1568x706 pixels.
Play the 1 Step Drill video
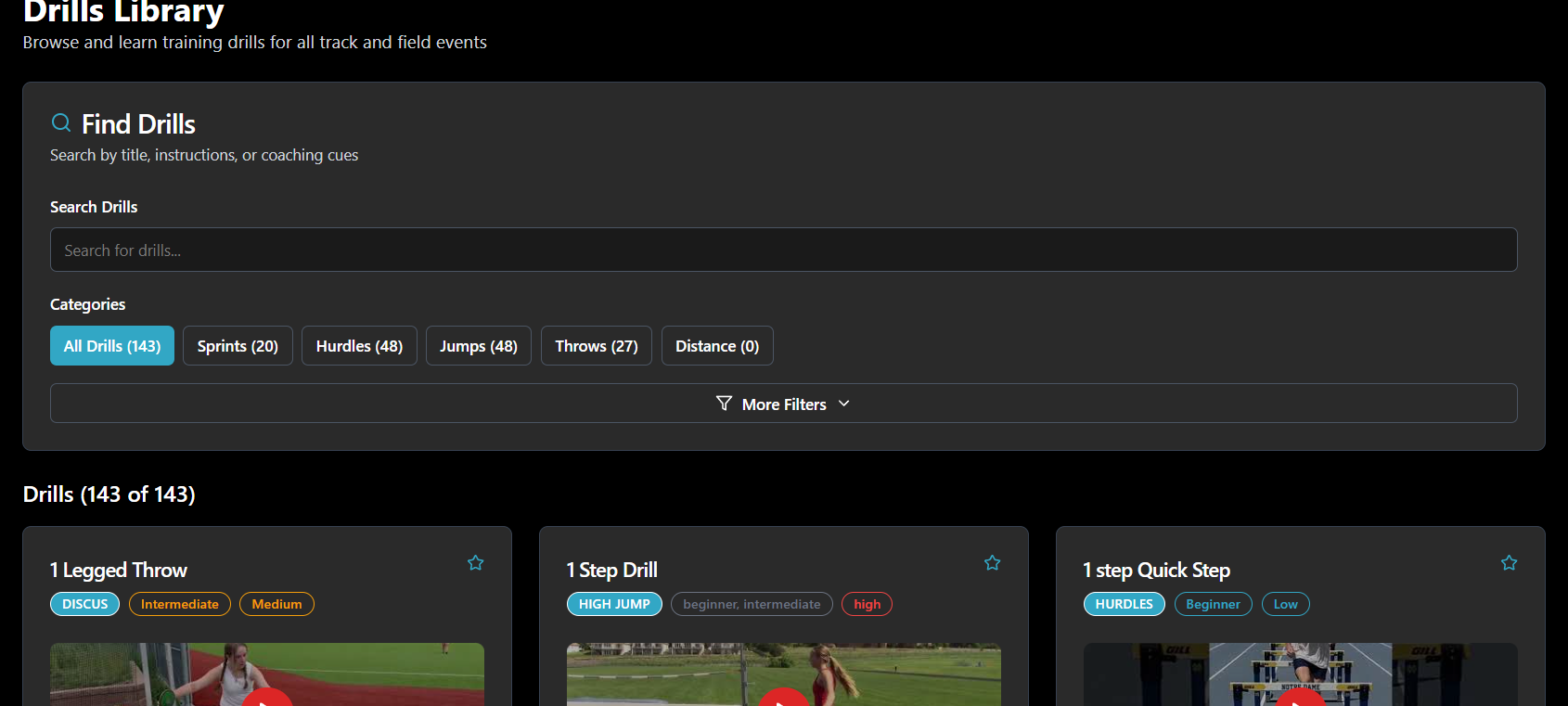click(784, 698)
